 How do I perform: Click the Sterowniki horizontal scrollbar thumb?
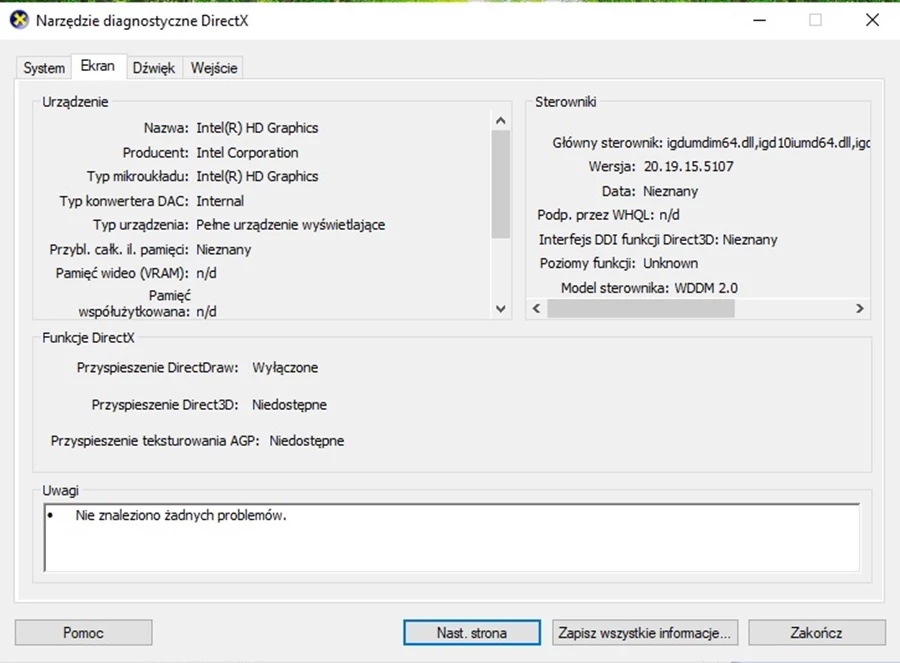point(641,308)
